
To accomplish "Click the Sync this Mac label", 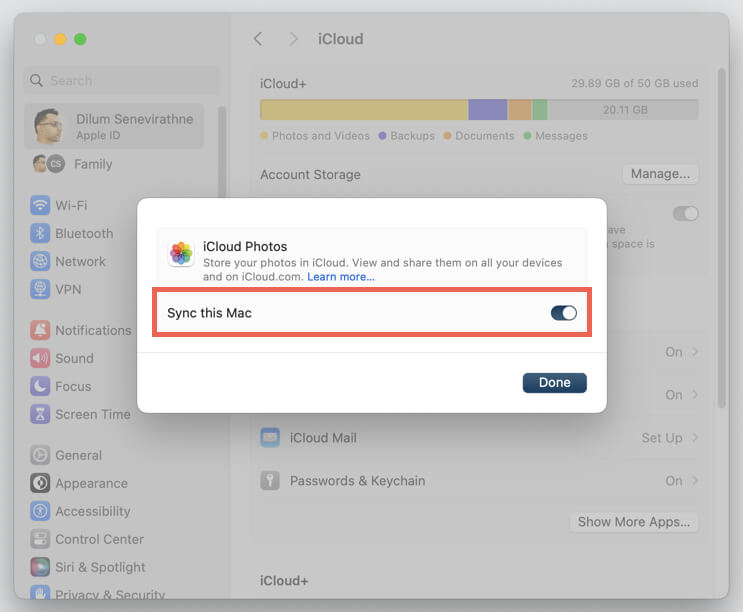I will (x=209, y=313).
